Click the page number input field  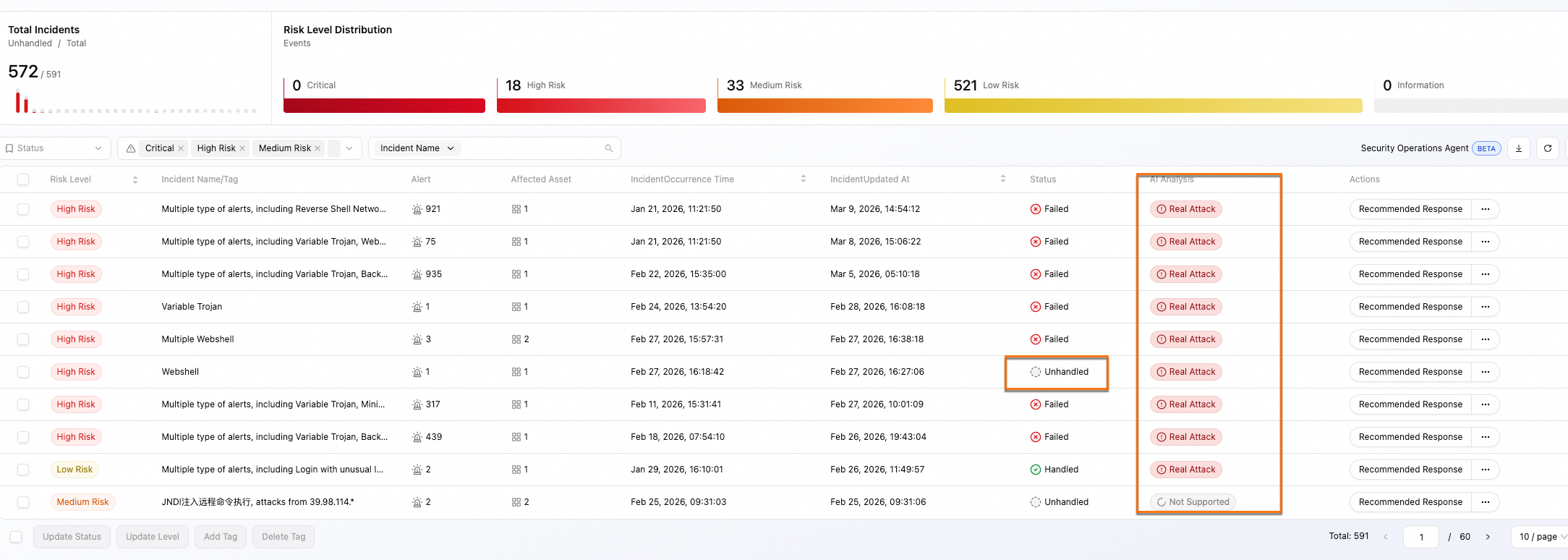pyautogui.click(x=1421, y=537)
